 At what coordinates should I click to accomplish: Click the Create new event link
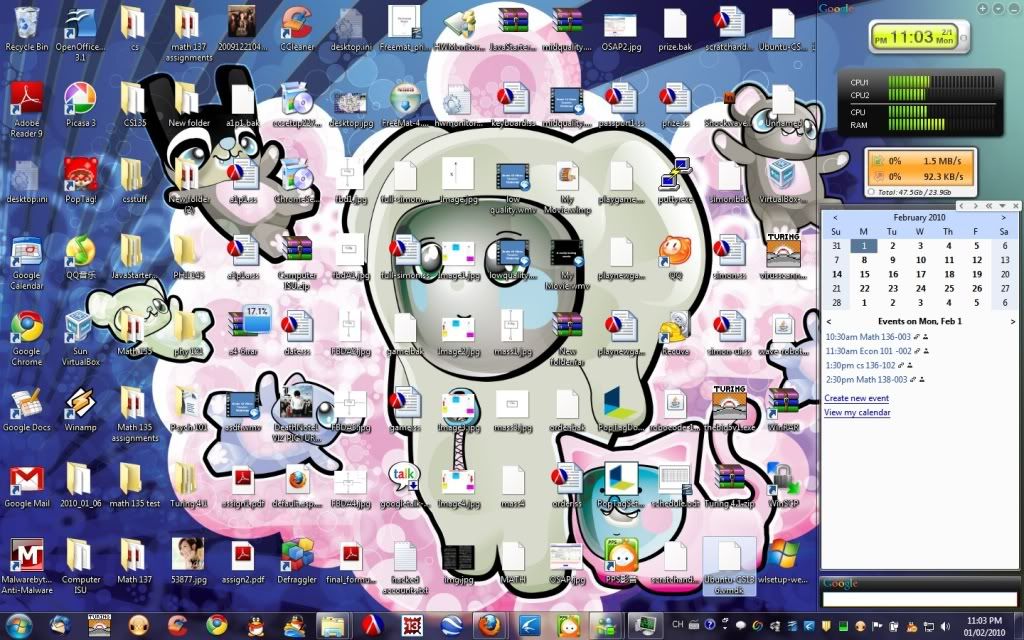coord(856,398)
